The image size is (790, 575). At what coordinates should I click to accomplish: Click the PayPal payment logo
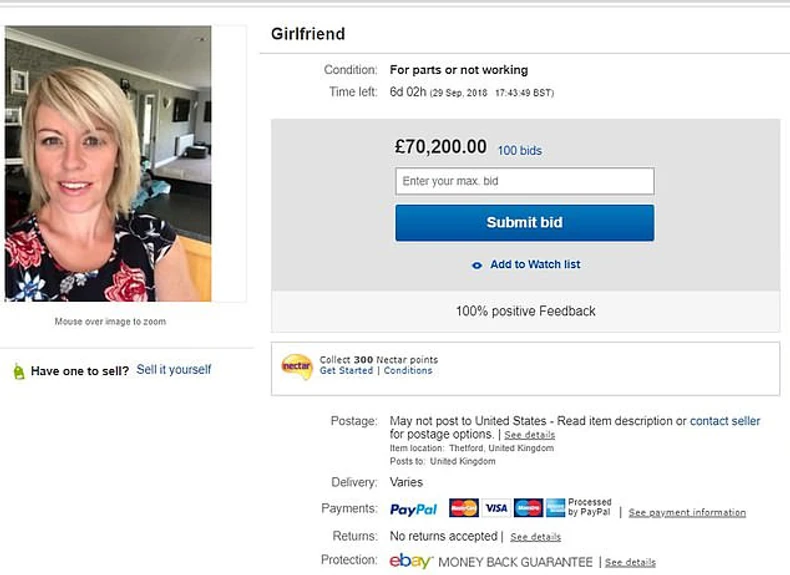[x=413, y=509]
